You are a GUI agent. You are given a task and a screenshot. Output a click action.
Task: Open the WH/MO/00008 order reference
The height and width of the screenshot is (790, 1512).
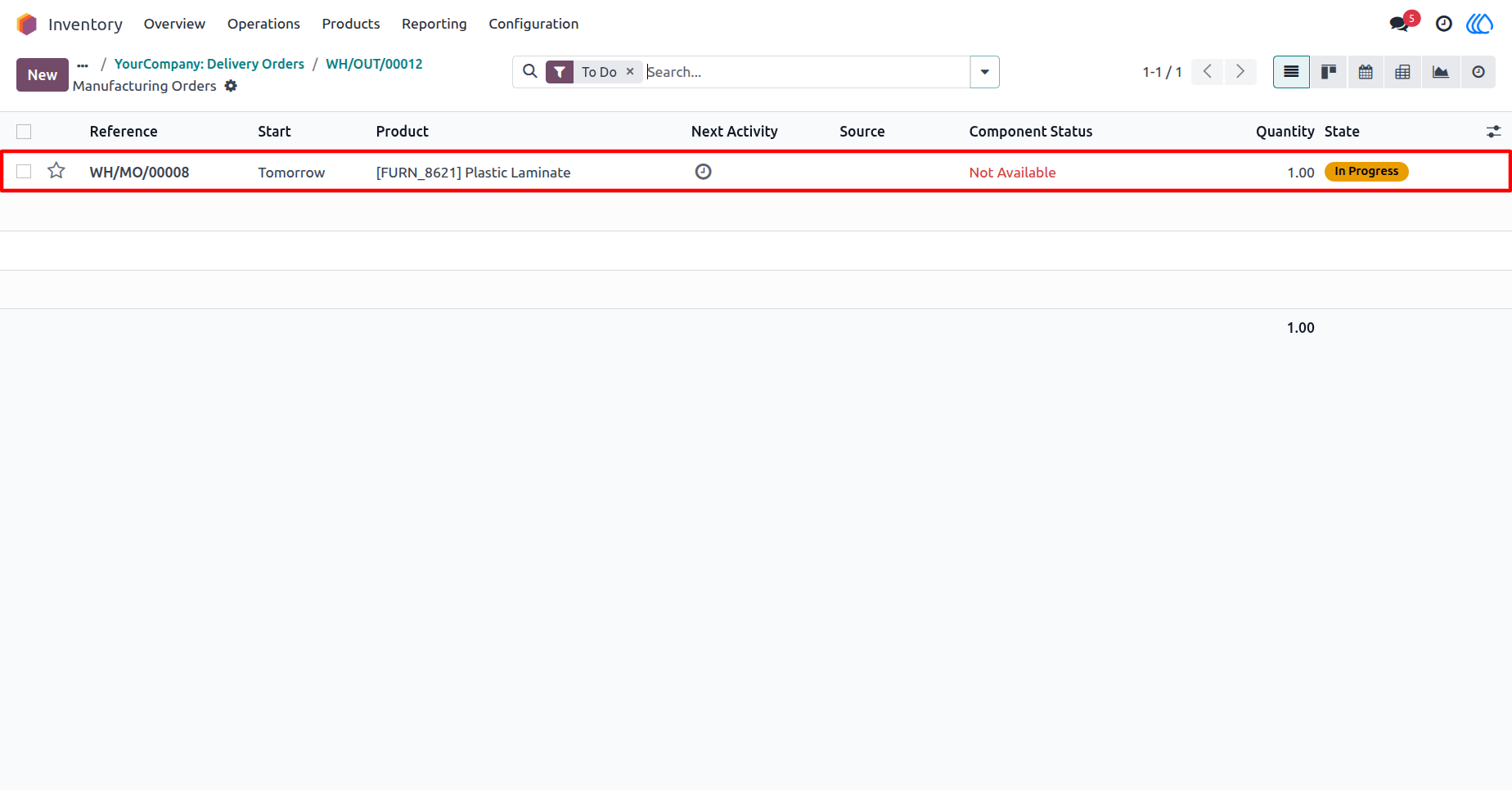139,173
